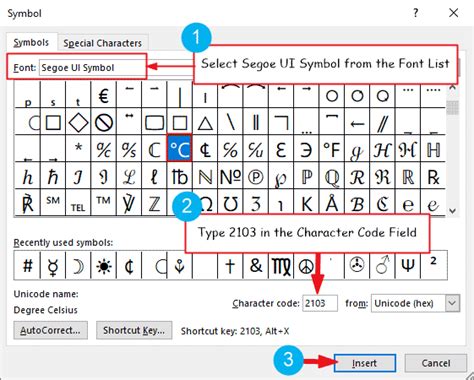Click the Insert button

[x=365, y=363]
